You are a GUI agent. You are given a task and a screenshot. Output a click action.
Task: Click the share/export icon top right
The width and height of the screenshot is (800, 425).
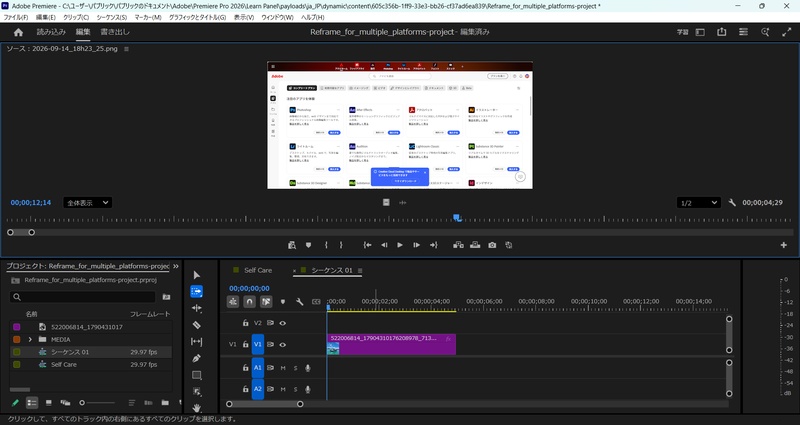(721, 32)
